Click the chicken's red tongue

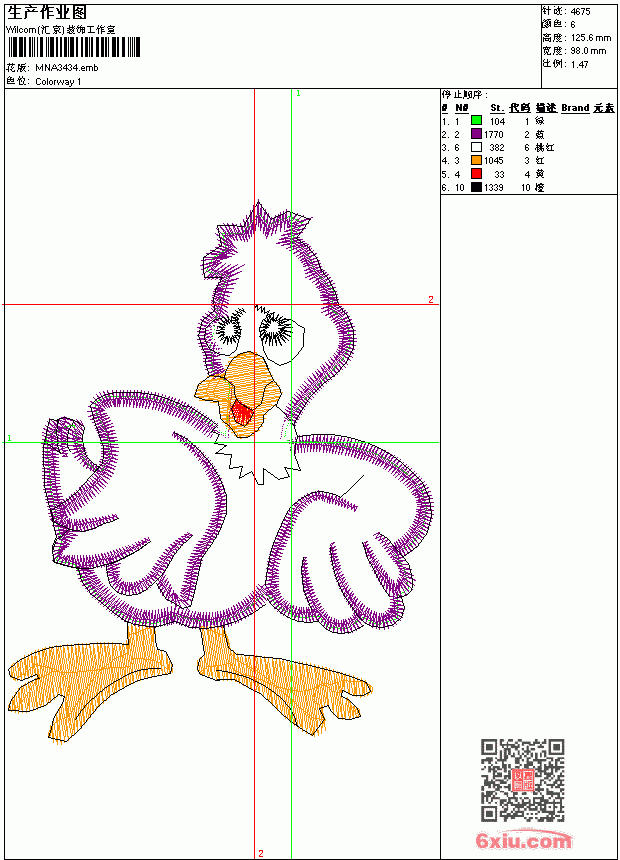(x=241, y=413)
